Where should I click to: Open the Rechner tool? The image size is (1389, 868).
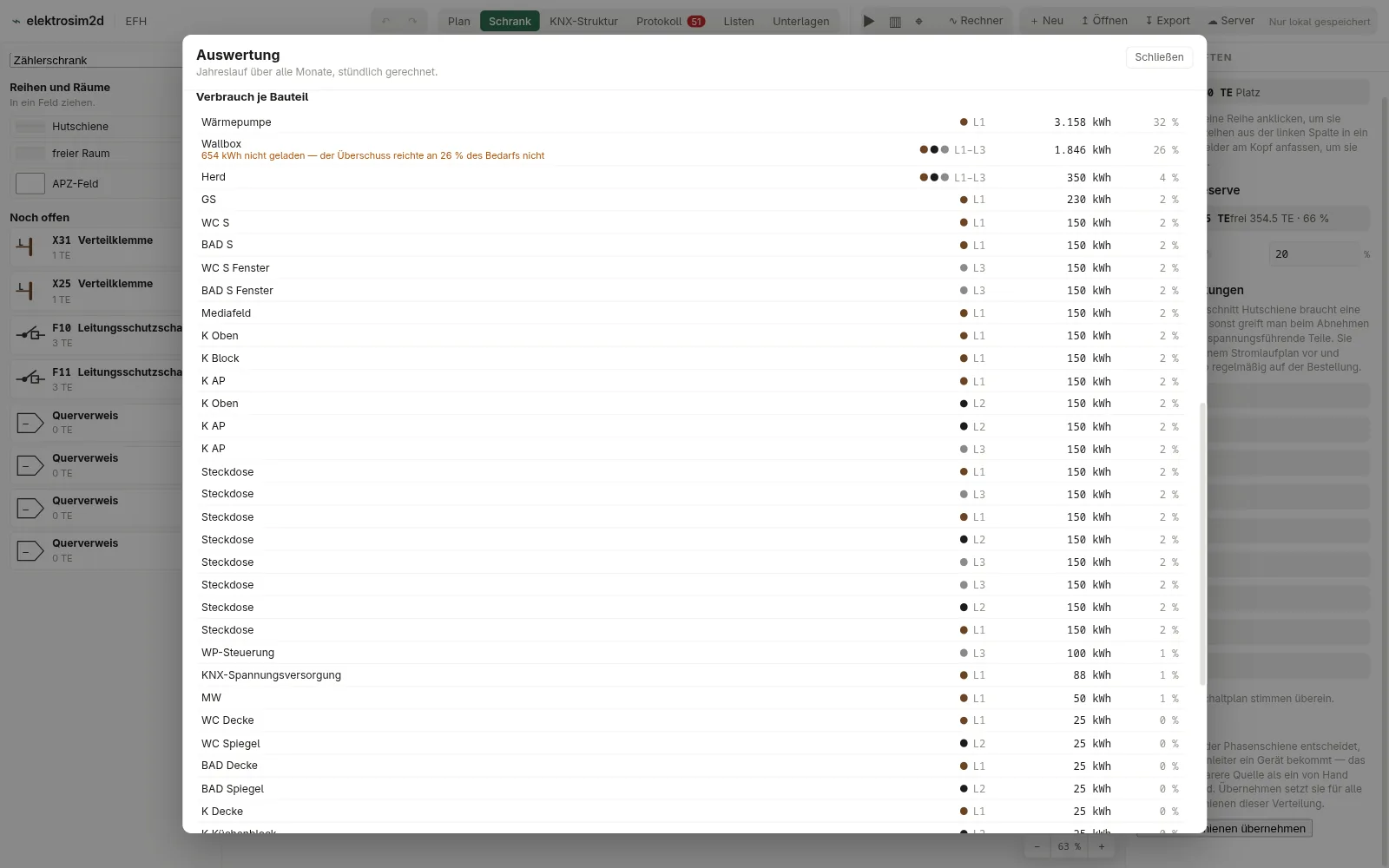976,21
